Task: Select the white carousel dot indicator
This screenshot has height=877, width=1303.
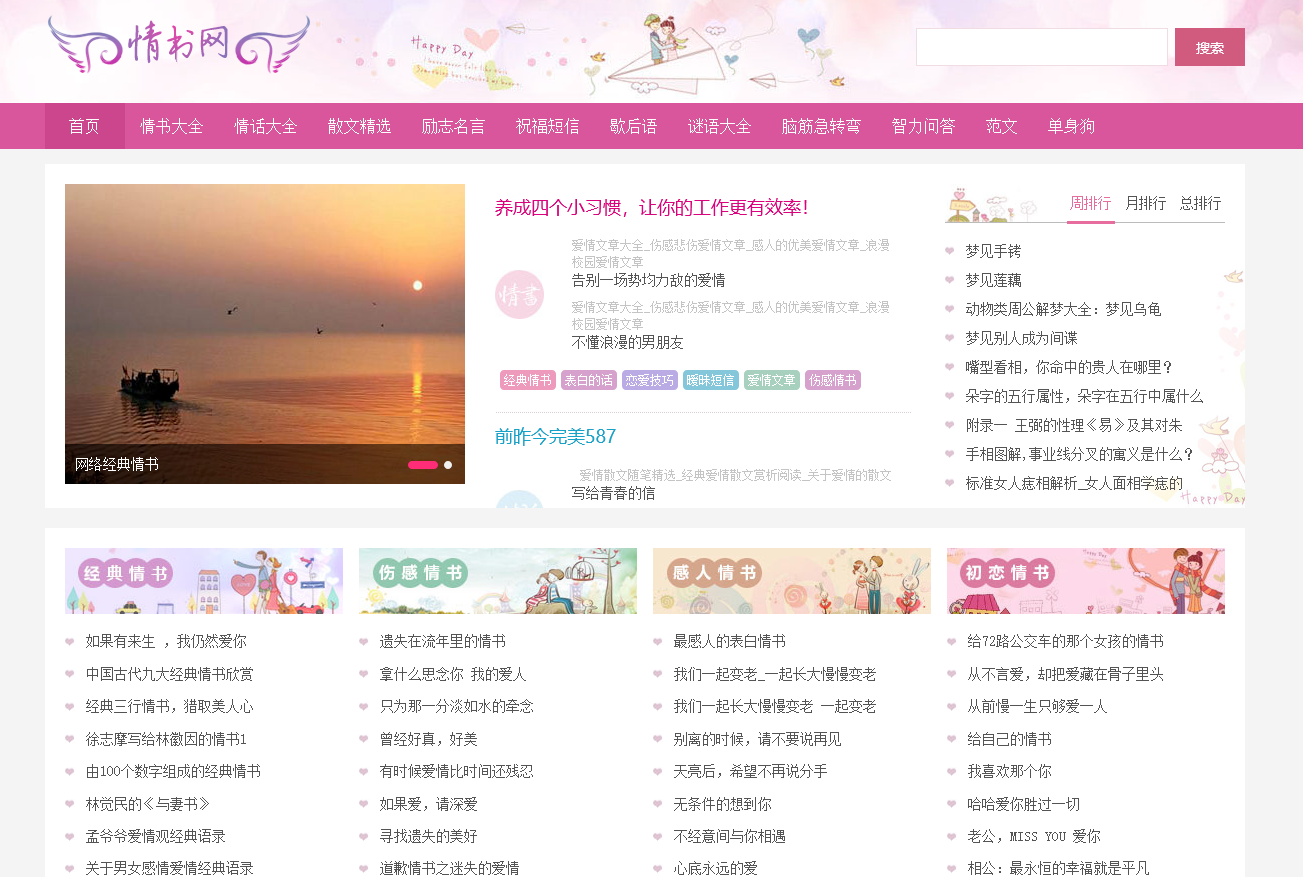Action: (x=448, y=465)
